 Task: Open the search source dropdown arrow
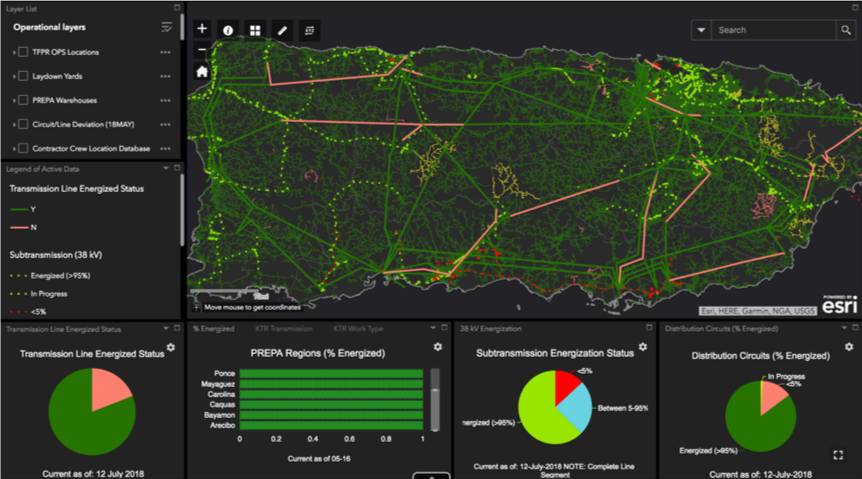click(701, 30)
